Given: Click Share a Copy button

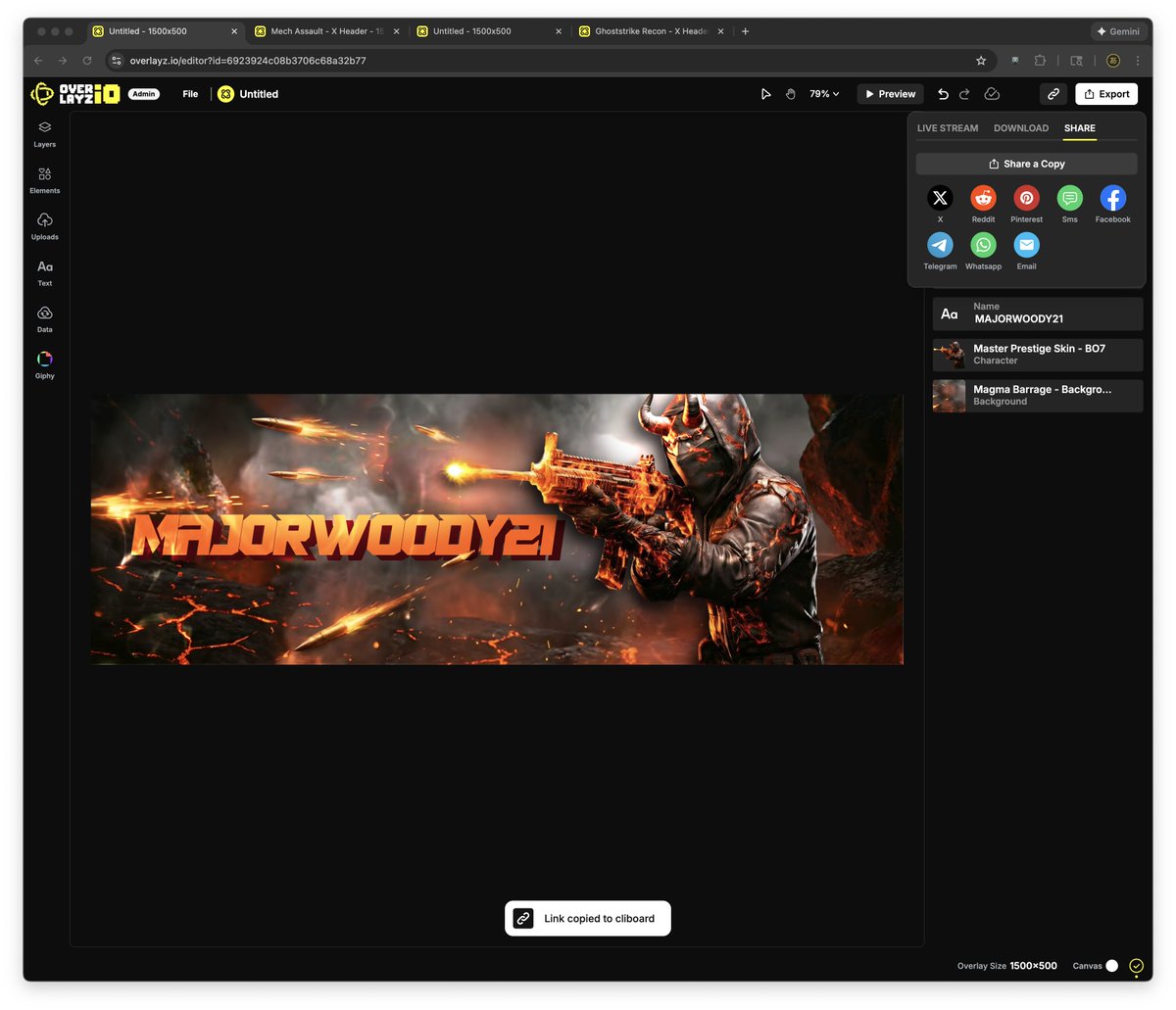Looking at the screenshot, I should (1026, 164).
